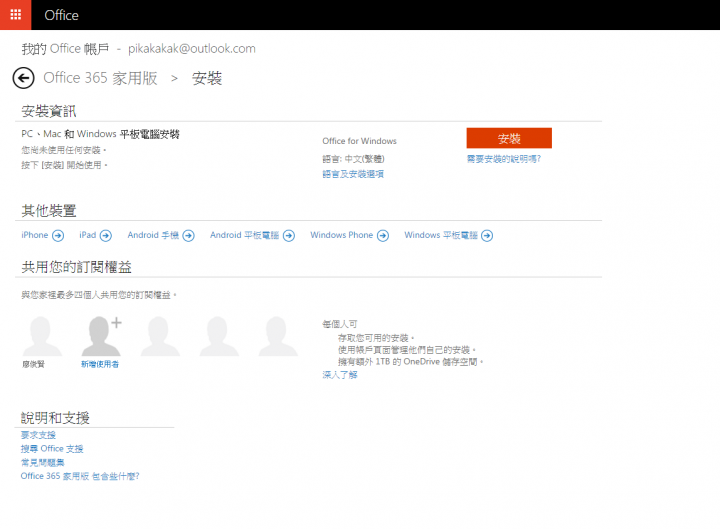Click the Office 365 家用版 breadcrumb

coord(101,78)
